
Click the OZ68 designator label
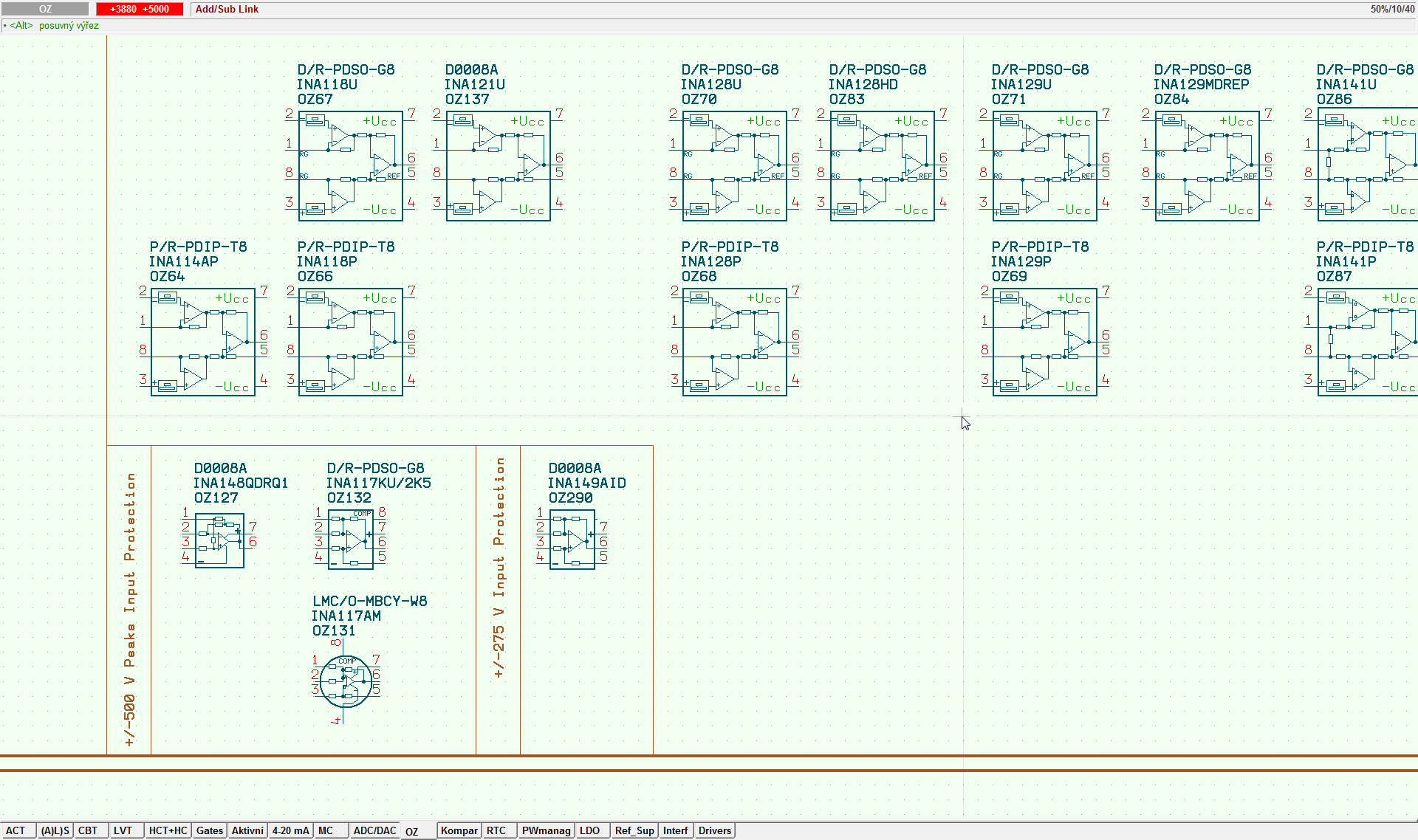pyautogui.click(x=699, y=276)
